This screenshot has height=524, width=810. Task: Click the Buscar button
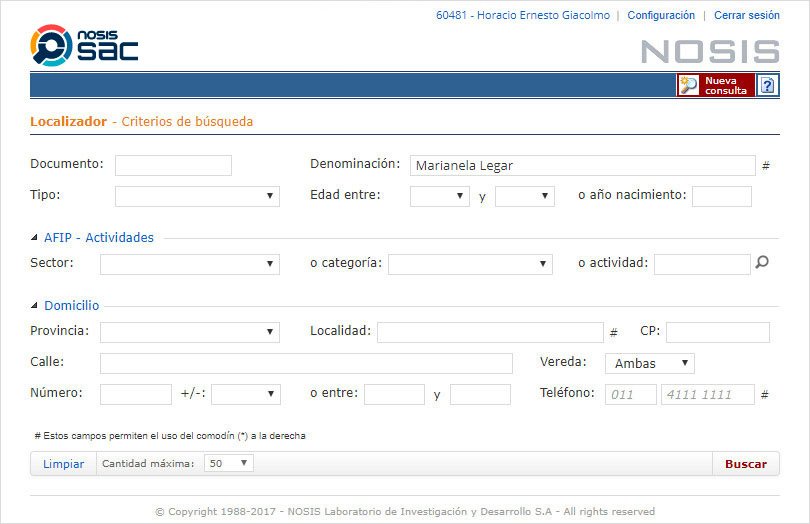click(746, 464)
